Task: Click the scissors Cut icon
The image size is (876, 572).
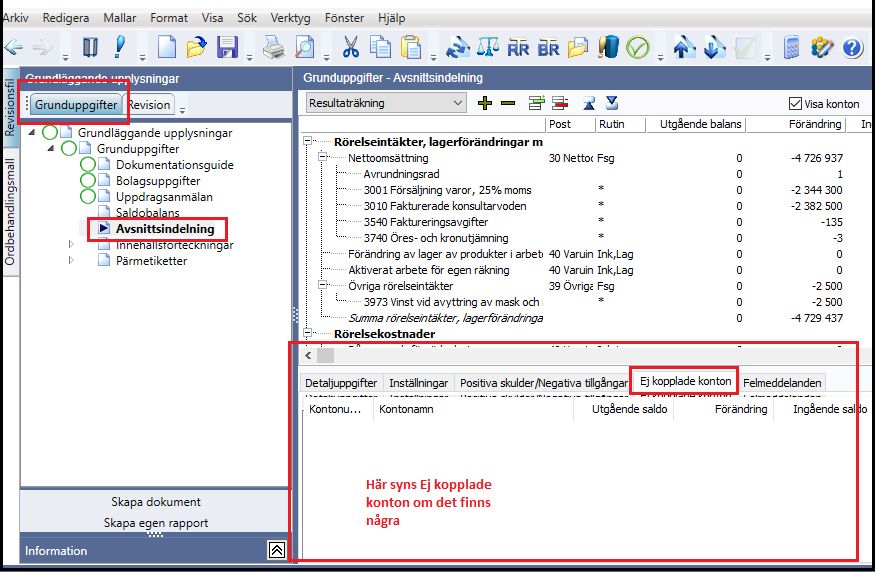Action: [350, 47]
